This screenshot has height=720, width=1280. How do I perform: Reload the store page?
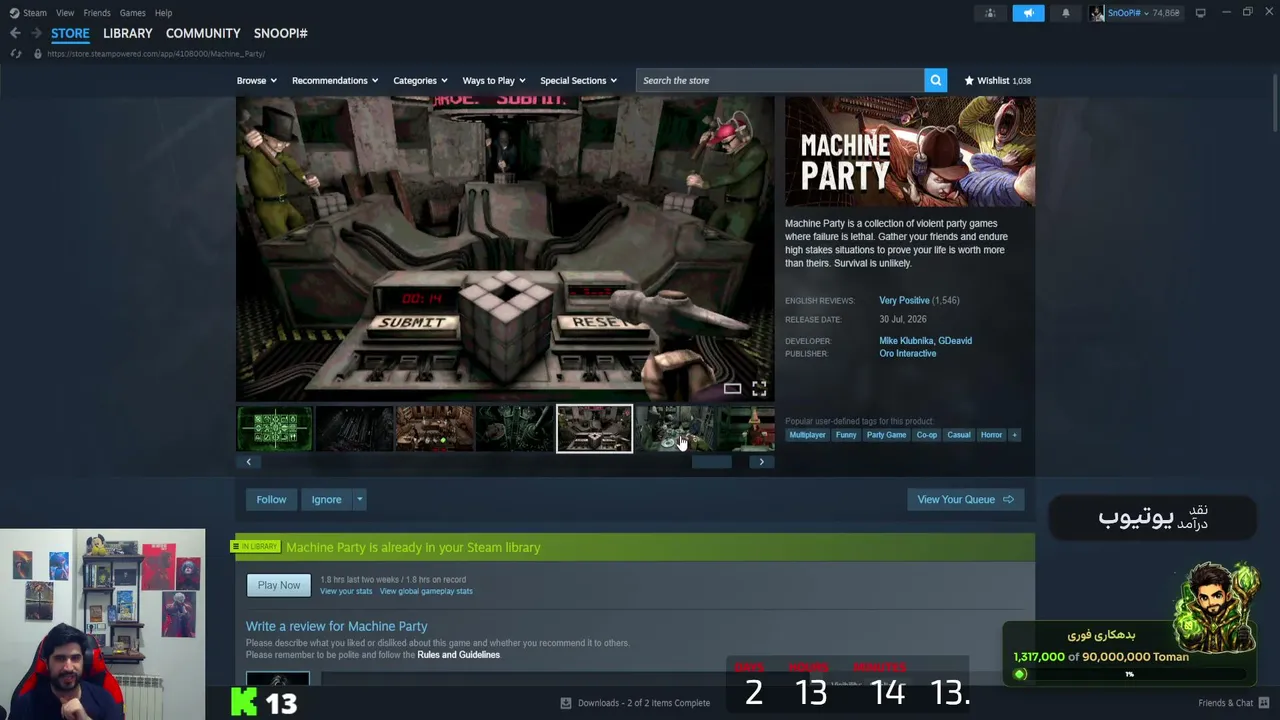click(x=16, y=53)
